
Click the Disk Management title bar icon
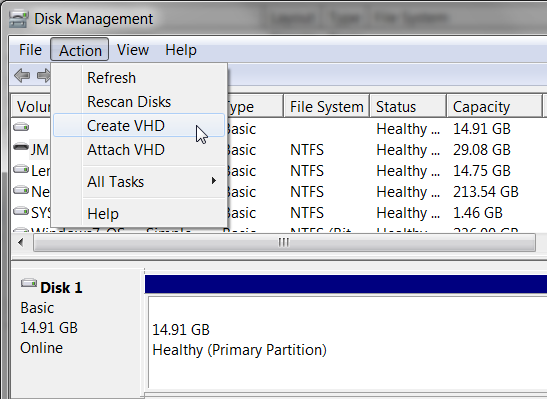18,19
